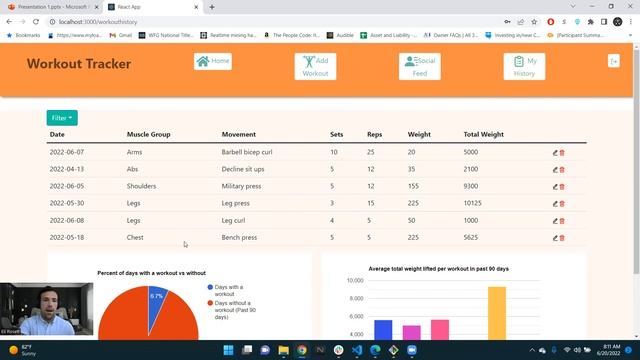The image size is (640, 360).
Task: Click the vertical page scrollbar
Action: 636,163
